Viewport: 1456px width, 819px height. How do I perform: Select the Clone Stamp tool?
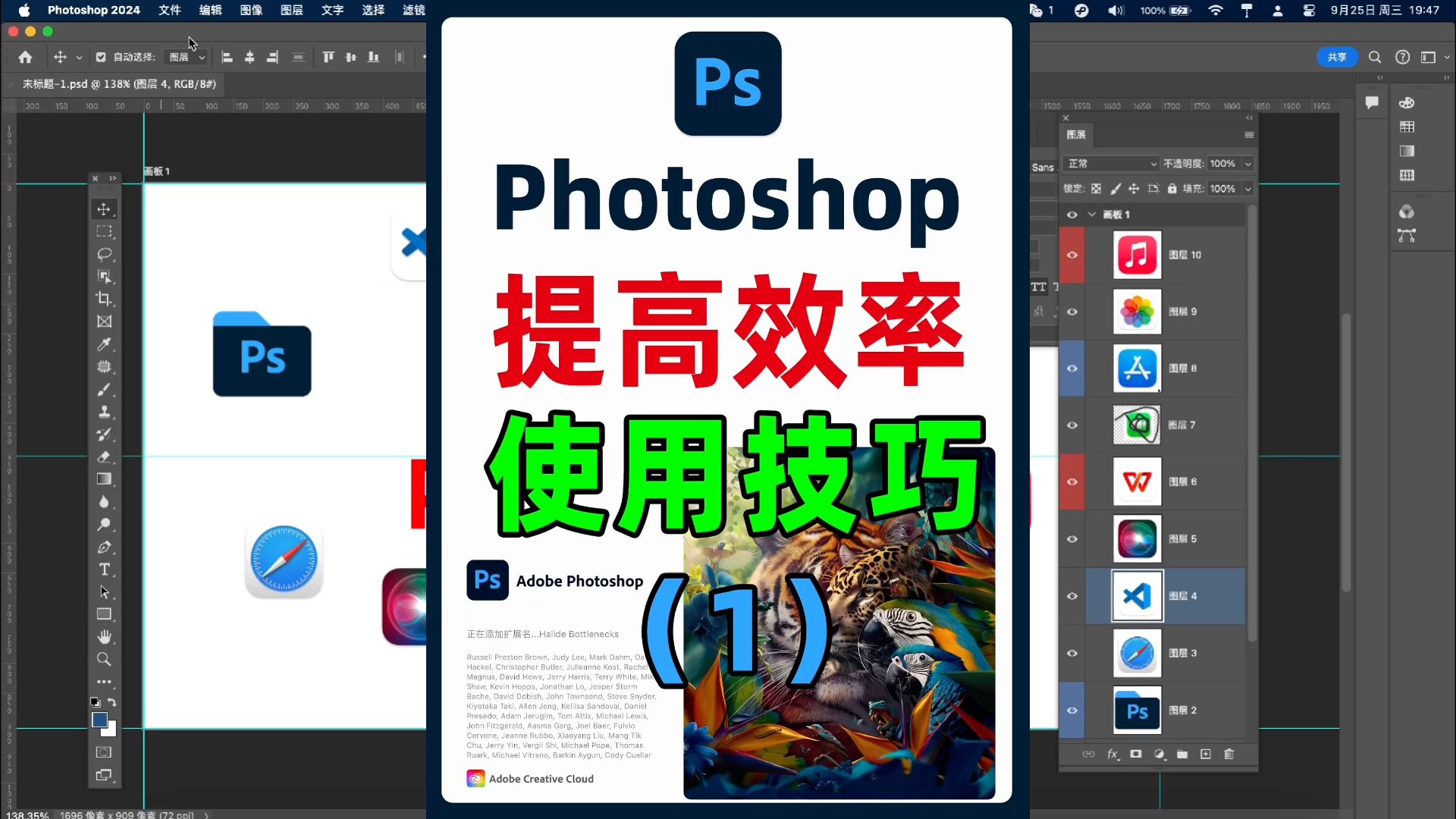104,412
